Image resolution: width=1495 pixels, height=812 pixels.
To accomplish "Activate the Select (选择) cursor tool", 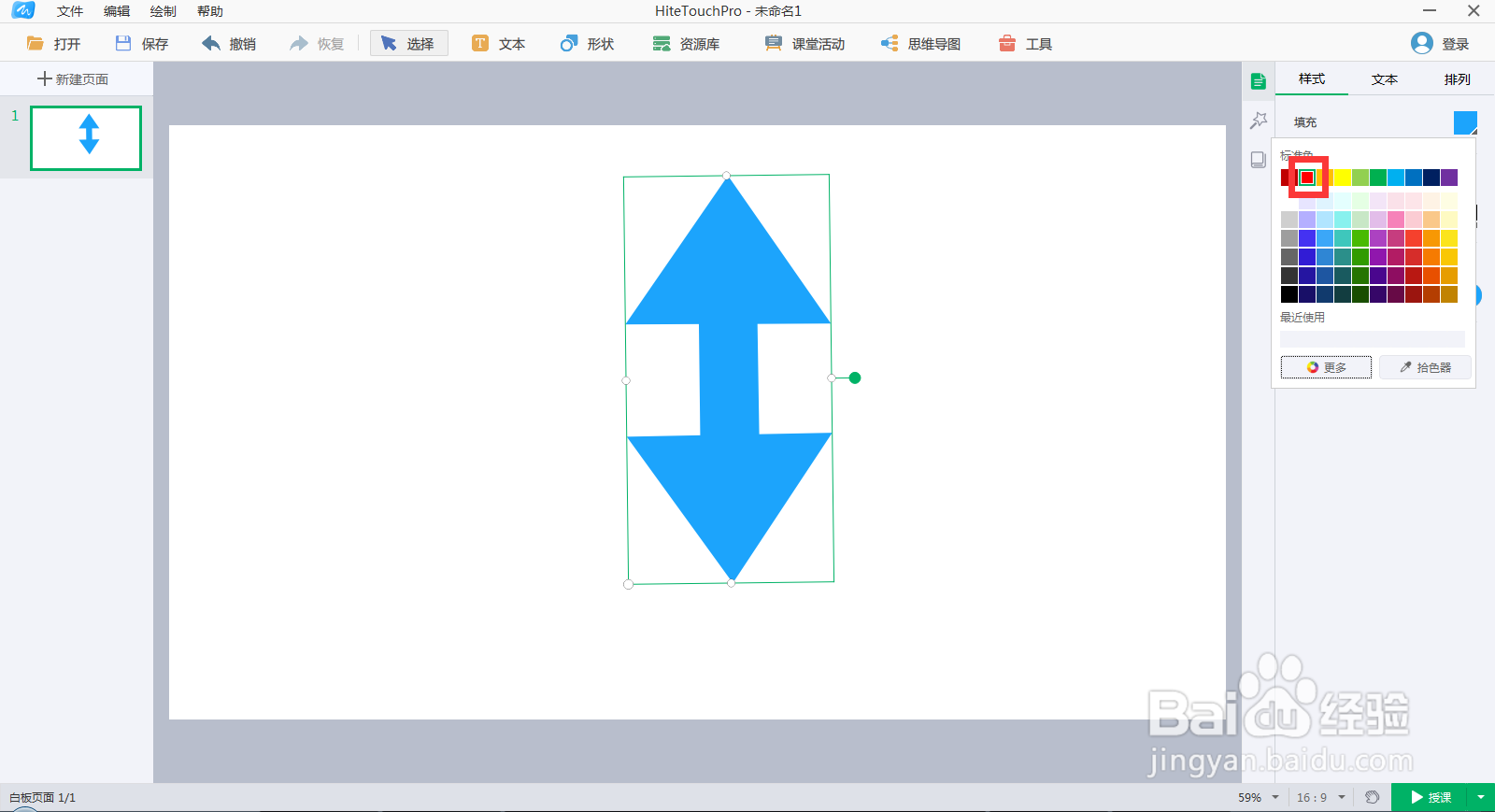I will point(408,44).
